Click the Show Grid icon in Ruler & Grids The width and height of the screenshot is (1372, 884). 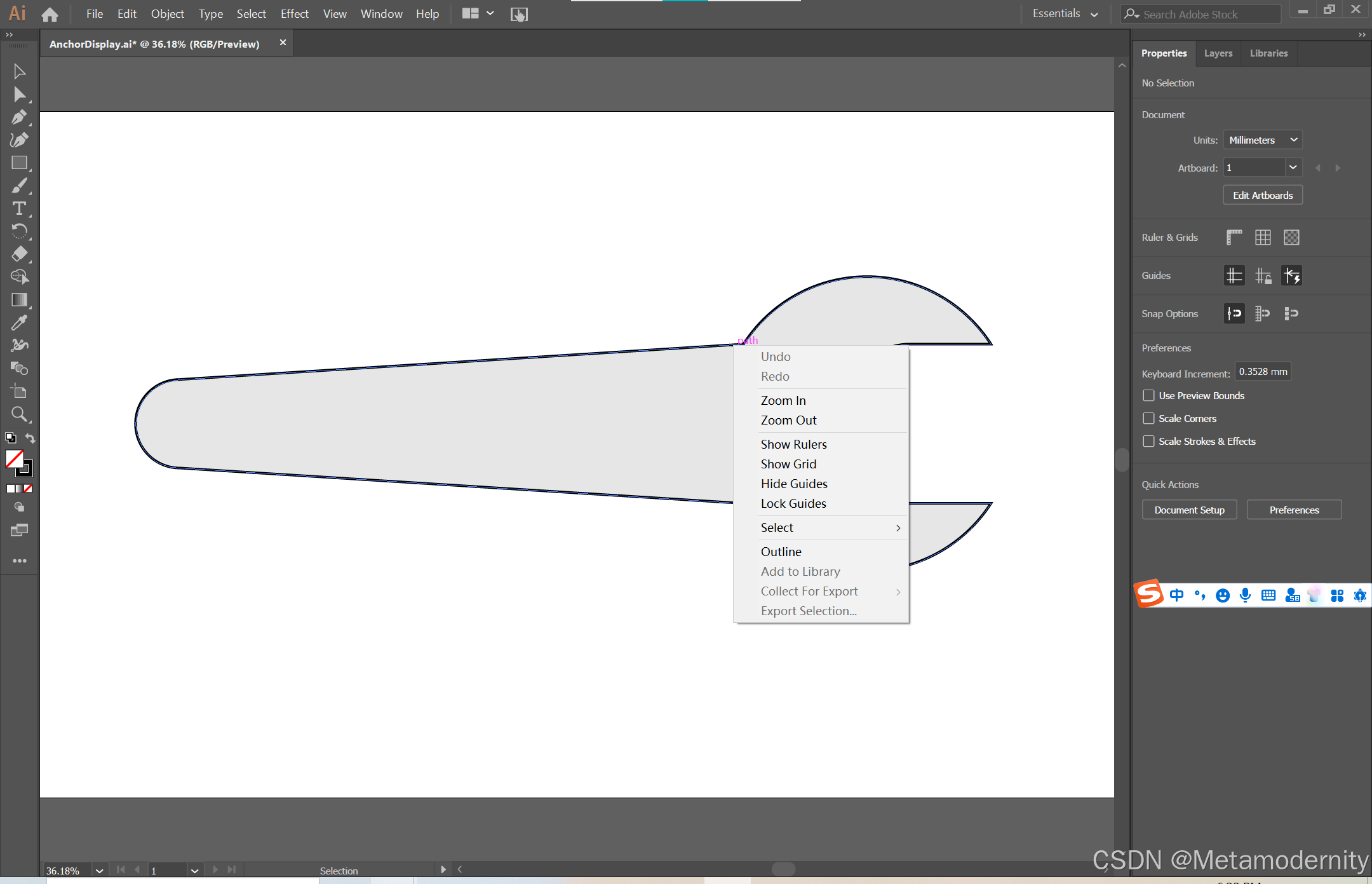click(x=1263, y=237)
